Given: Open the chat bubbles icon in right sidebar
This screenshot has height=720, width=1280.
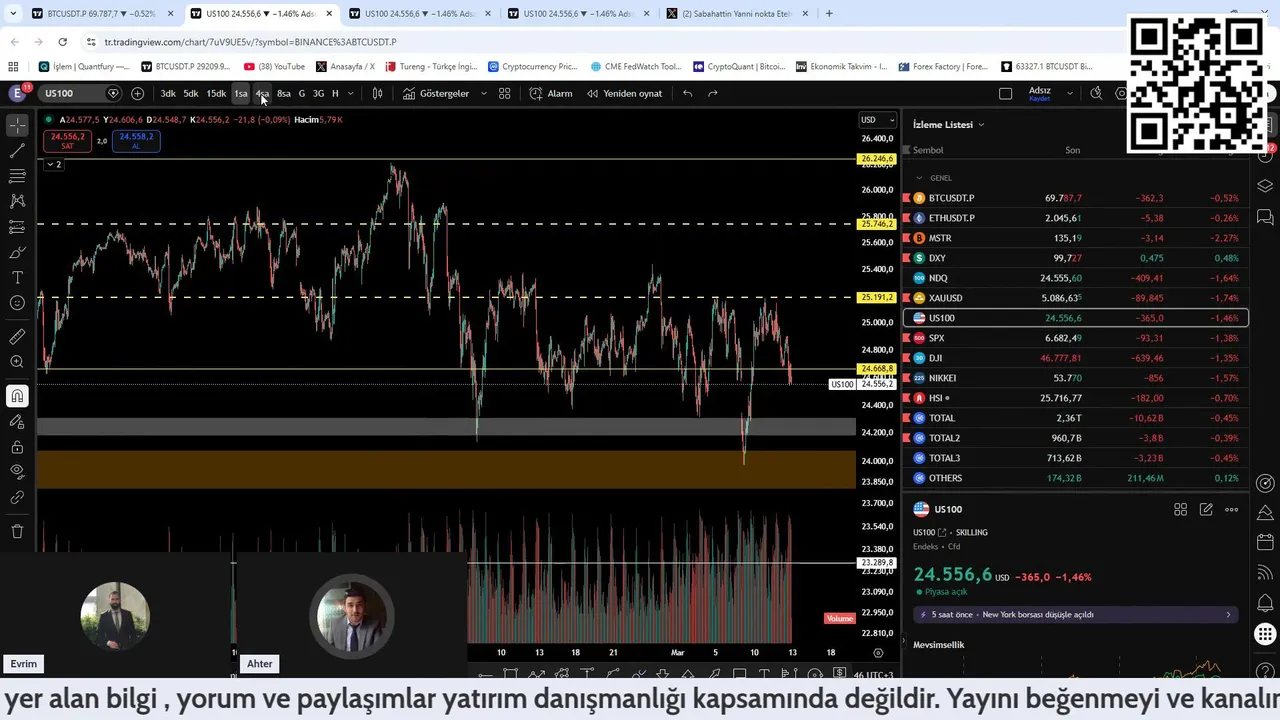Looking at the screenshot, I should [1265, 217].
